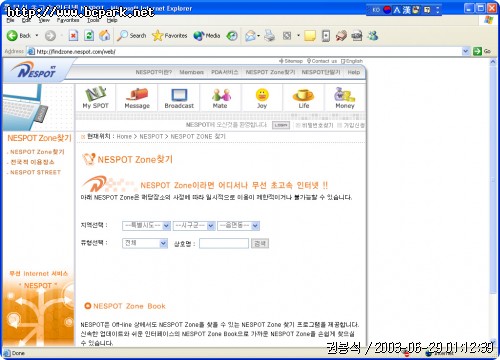
Task: Open the Sitemap link
Action: coord(291,61)
